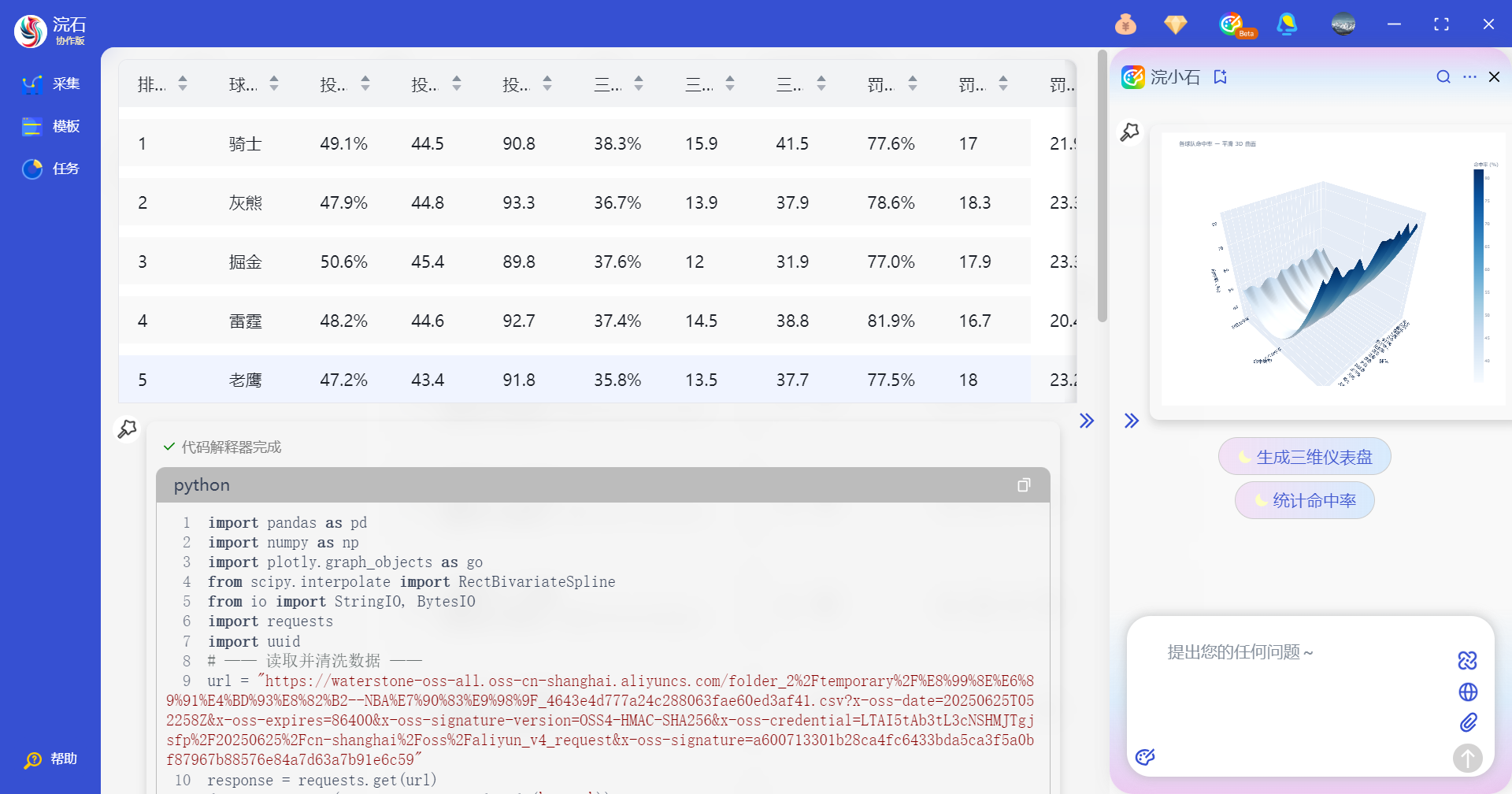Screen dimensions: 1512x794
Task: Click the diamond membership icon
Action: coord(1175,24)
